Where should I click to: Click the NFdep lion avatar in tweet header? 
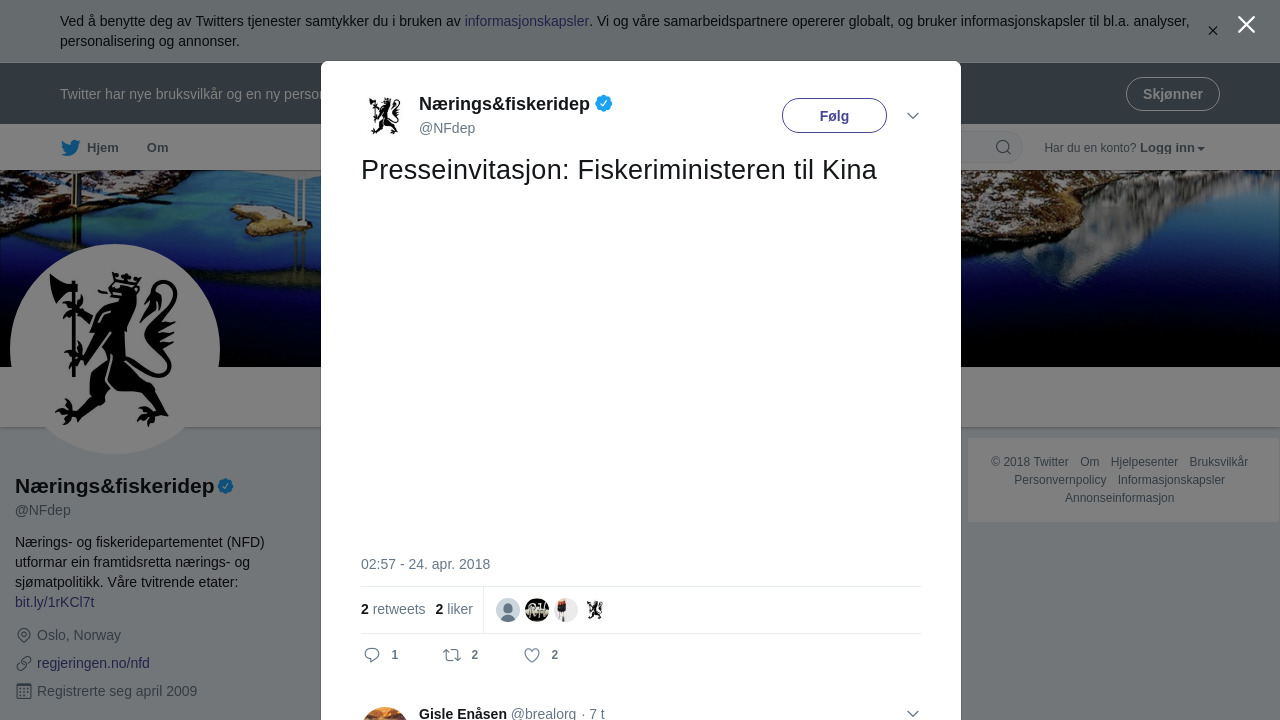click(x=384, y=116)
